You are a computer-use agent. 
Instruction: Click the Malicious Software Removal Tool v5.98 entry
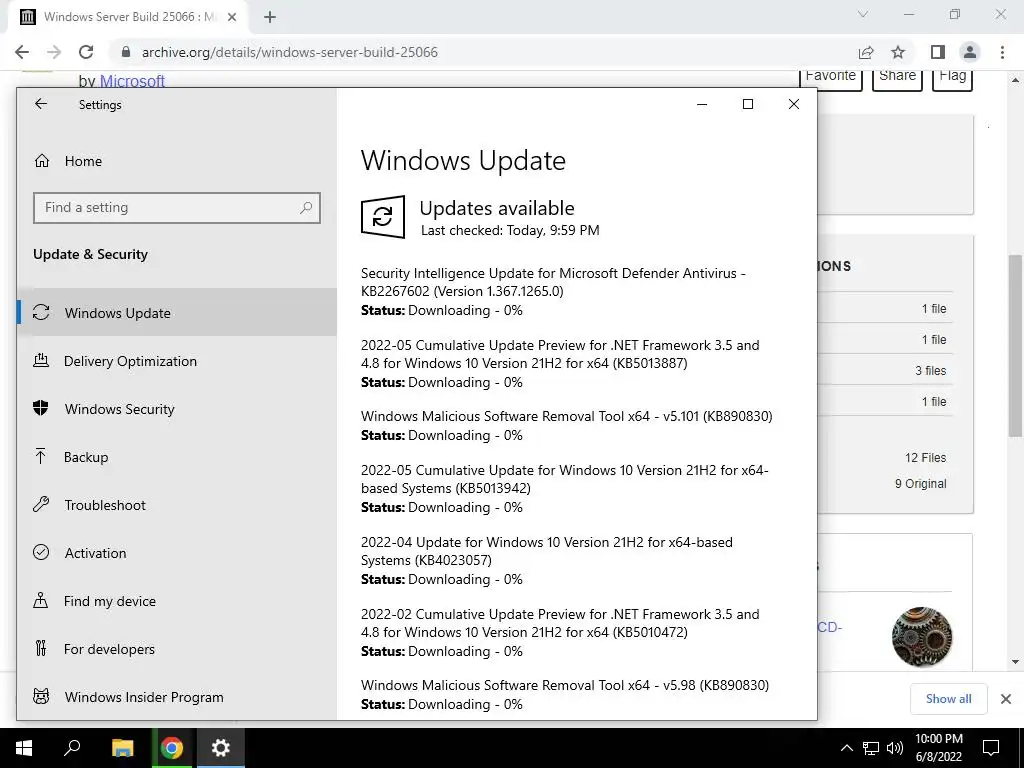coord(565,694)
